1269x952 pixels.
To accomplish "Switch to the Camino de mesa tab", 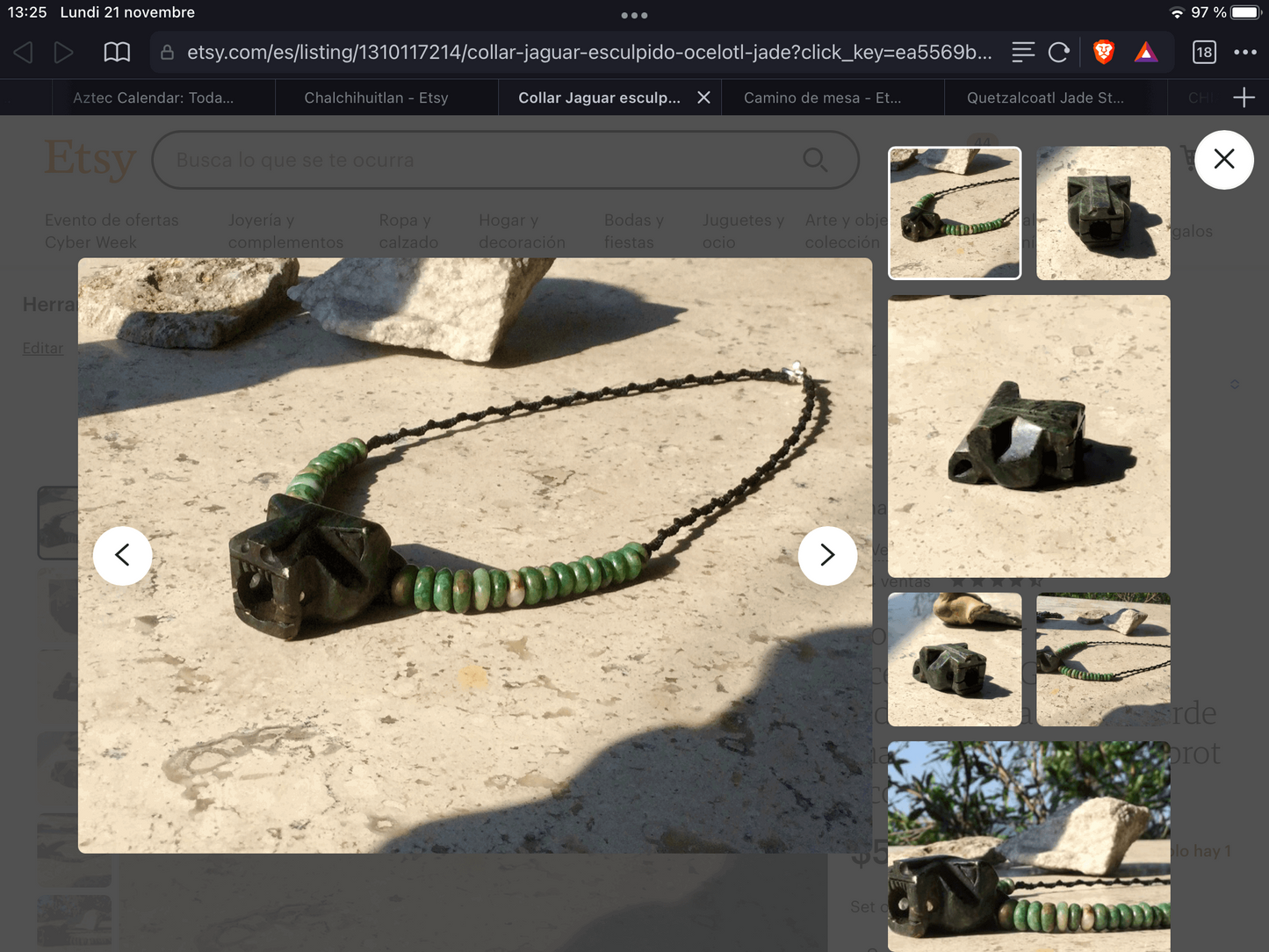I will click(x=822, y=97).
